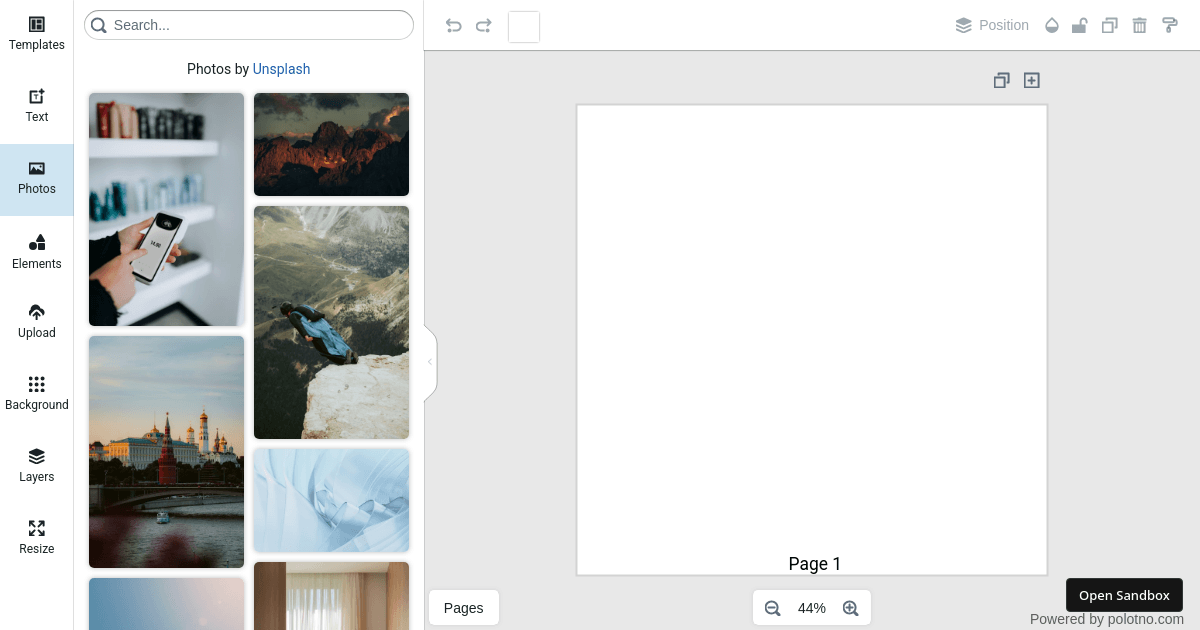
Task: Open the Text side panel
Action: 36,107
